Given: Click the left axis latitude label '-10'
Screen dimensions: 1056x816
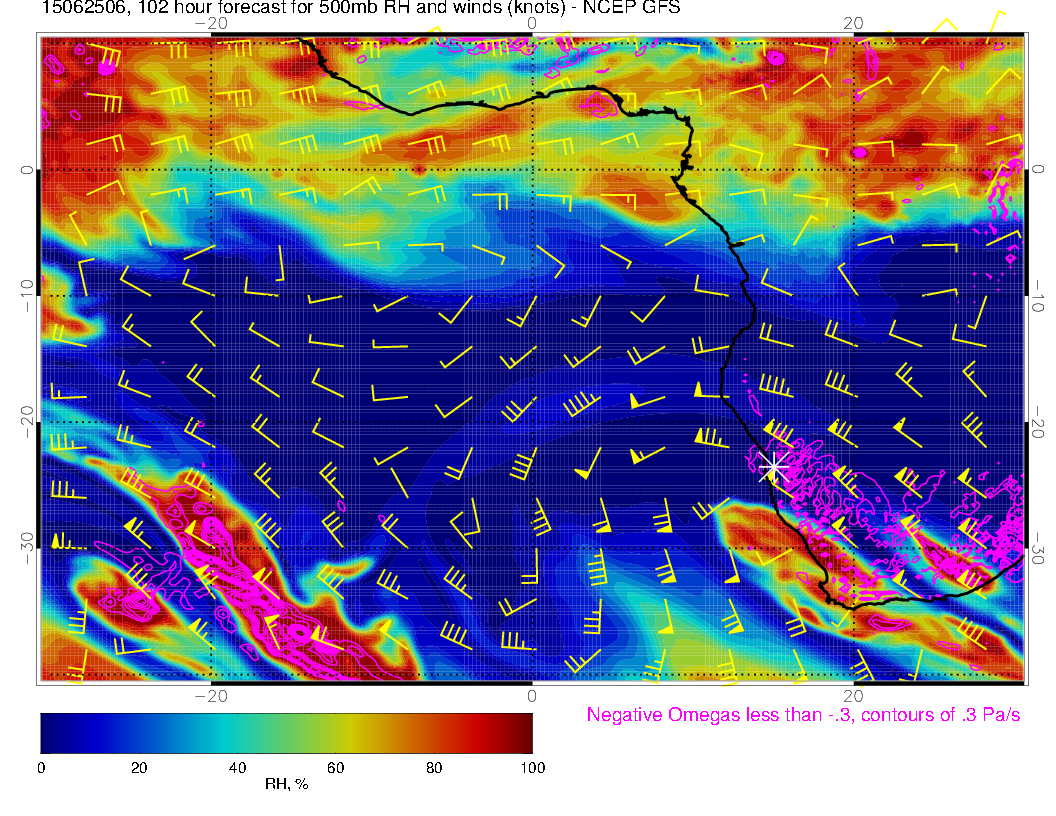Looking at the screenshot, I should [27, 295].
